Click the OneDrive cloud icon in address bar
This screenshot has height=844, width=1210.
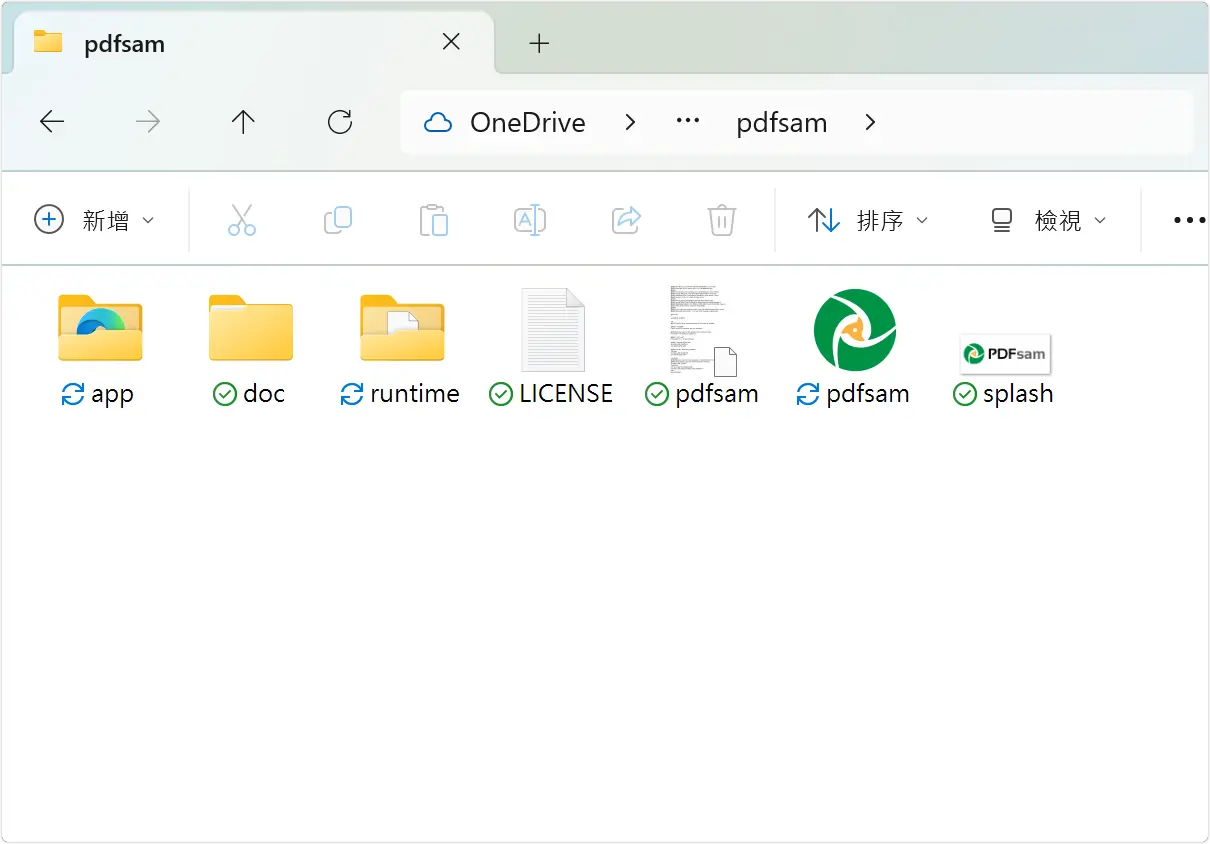[x=438, y=123]
